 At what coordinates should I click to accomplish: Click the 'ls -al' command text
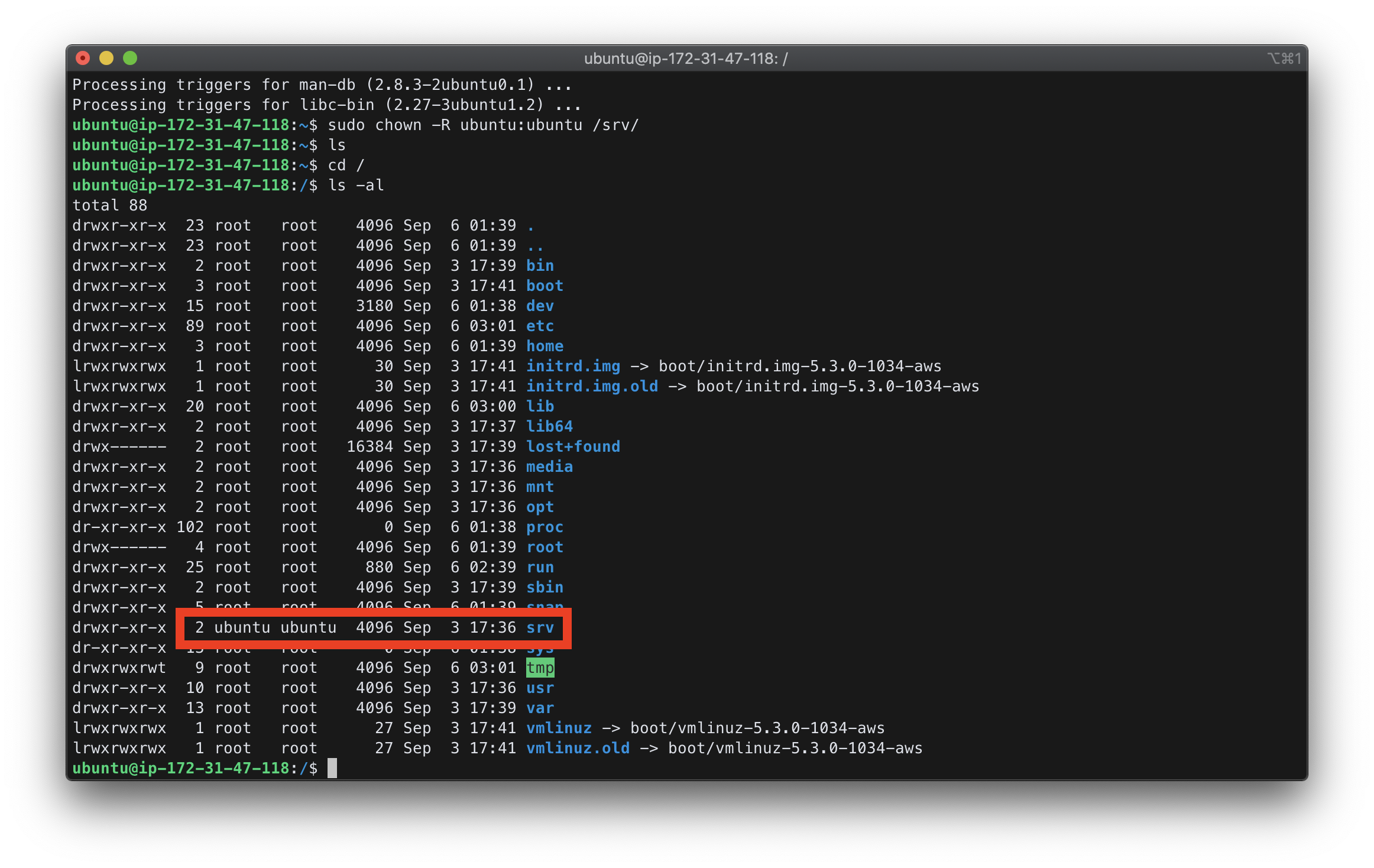tap(356, 185)
